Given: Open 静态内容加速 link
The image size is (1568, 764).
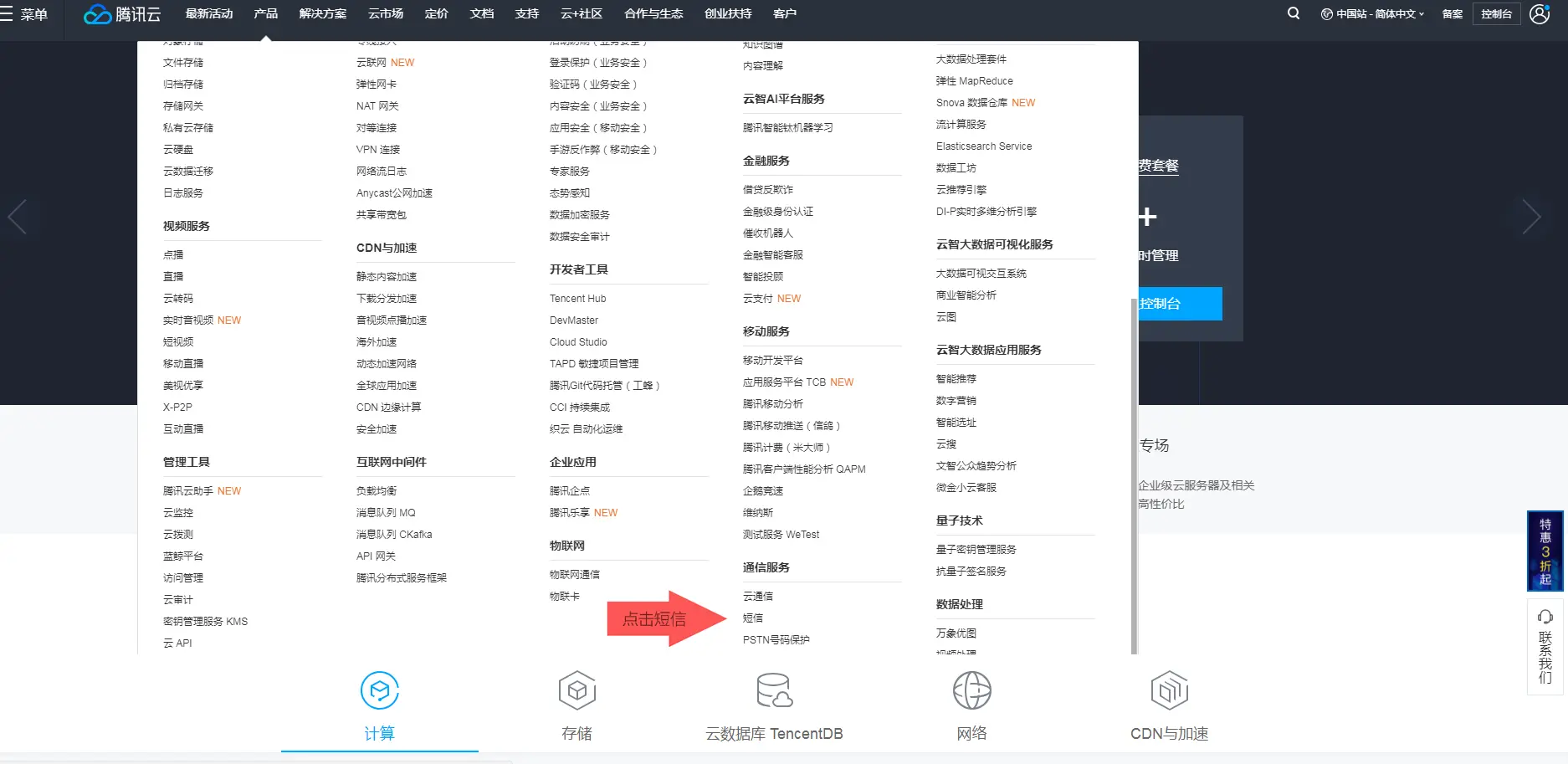Looking at the screenshot, I should (387, 277).
